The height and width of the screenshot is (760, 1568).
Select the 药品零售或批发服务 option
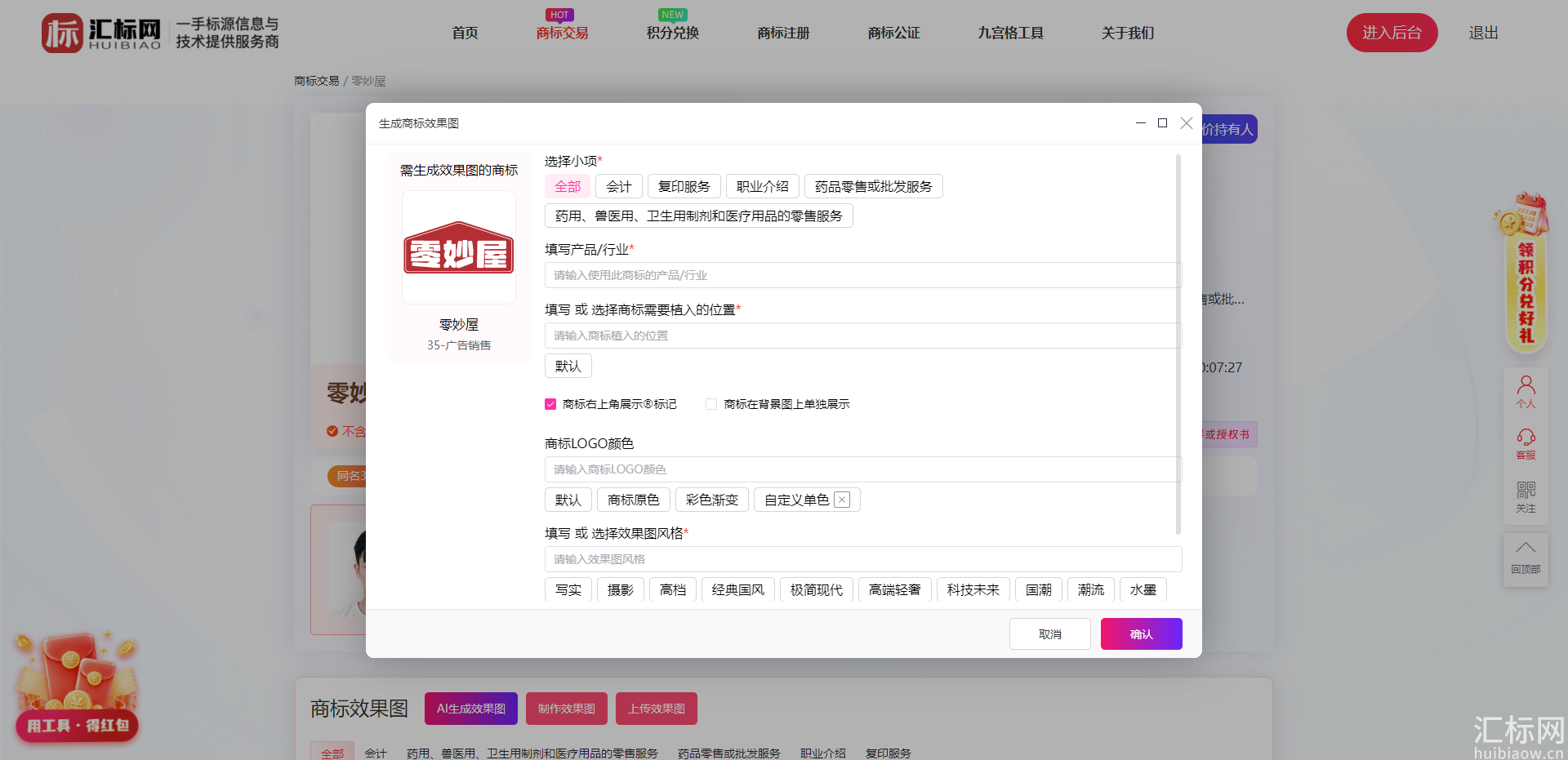pos(874,186)
